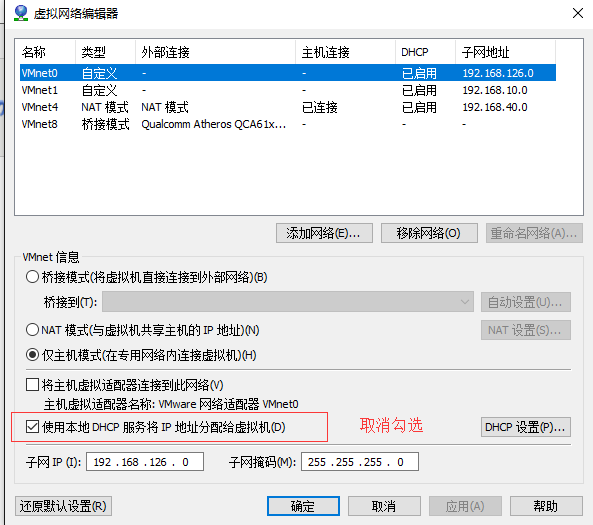593x525 pixels.
Task: Click the 子网掩码 field 255.255.255.0
Action: click(360, 462)
